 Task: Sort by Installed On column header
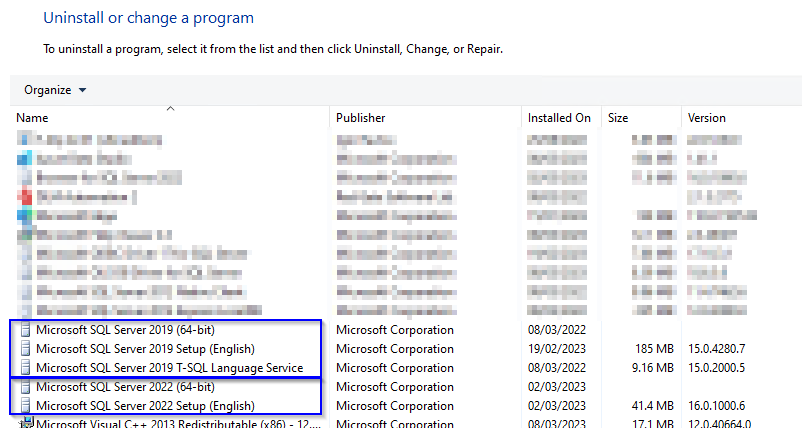tap(559, 118)
